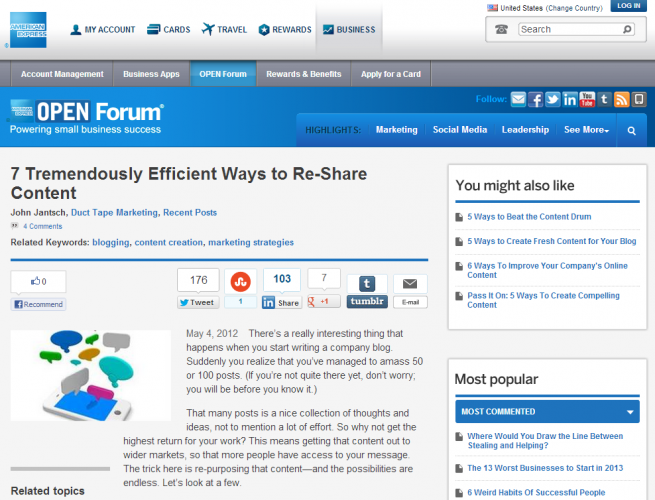Select the Rewards & Benefits tab

303,74
